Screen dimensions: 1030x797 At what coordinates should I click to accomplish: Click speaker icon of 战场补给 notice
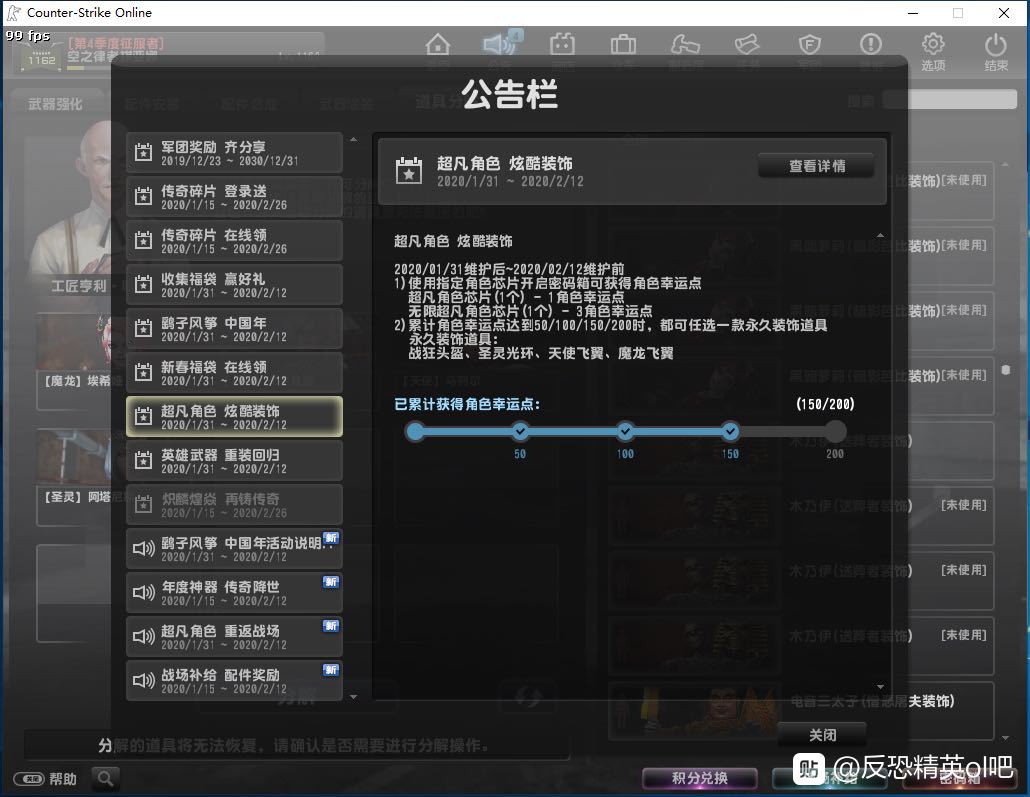click(x=144, y=681)
